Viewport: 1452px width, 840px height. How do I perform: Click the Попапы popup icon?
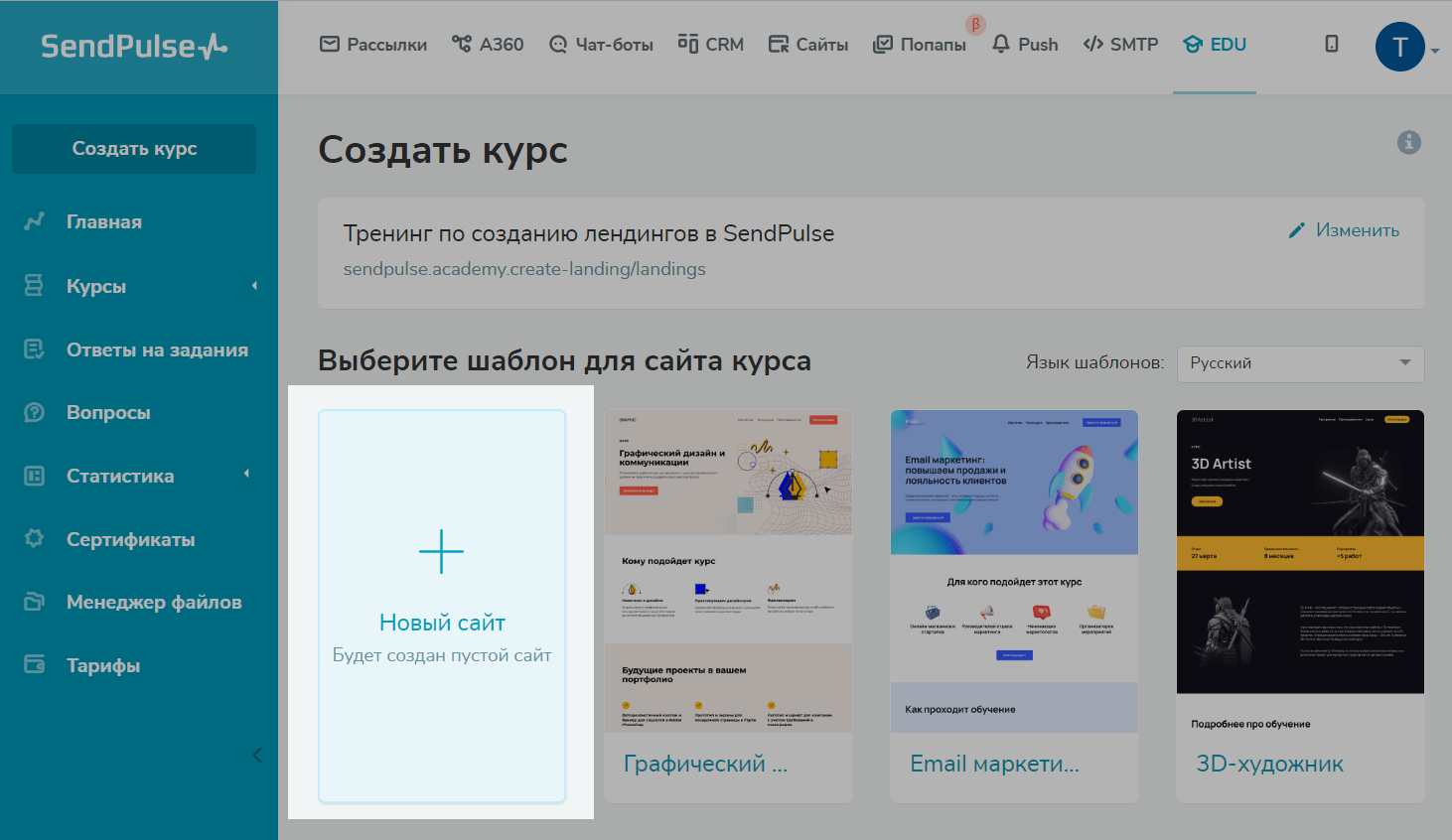883,44
